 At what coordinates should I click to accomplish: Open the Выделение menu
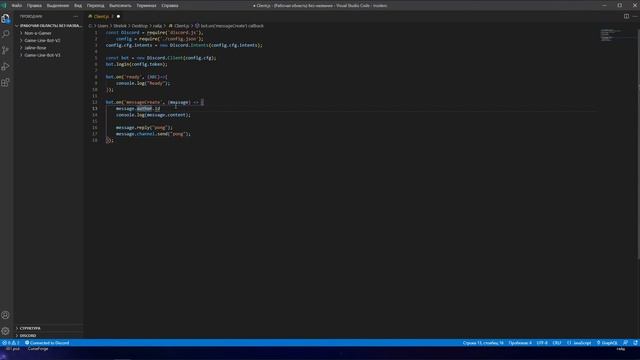58,6
